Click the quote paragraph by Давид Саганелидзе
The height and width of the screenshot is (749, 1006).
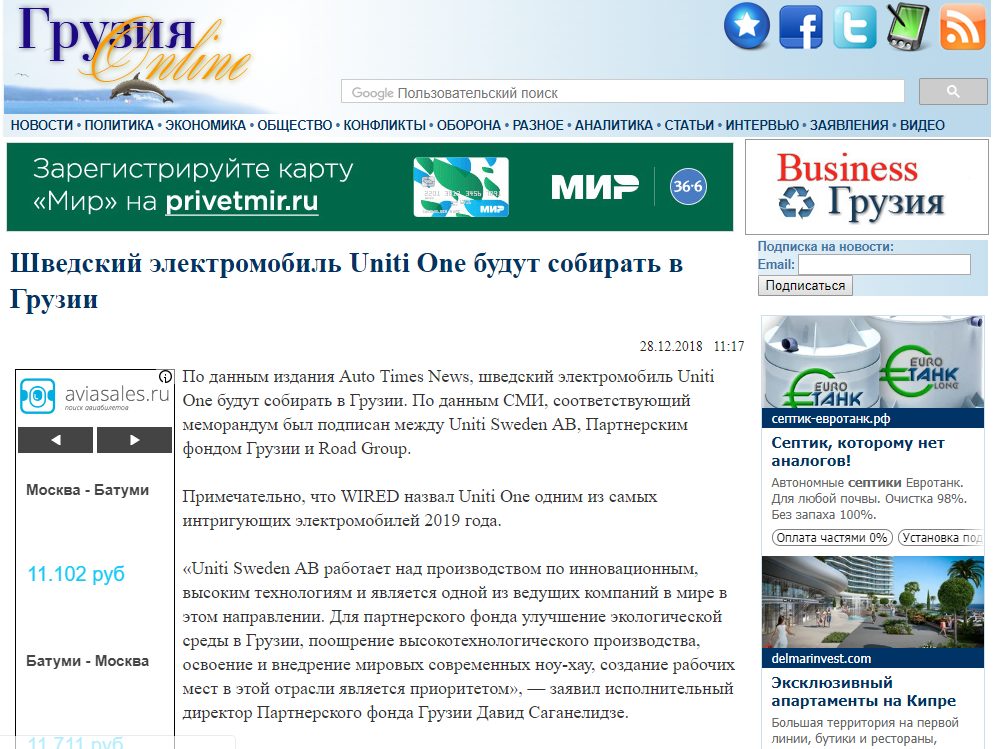click(x=458, y=641)
